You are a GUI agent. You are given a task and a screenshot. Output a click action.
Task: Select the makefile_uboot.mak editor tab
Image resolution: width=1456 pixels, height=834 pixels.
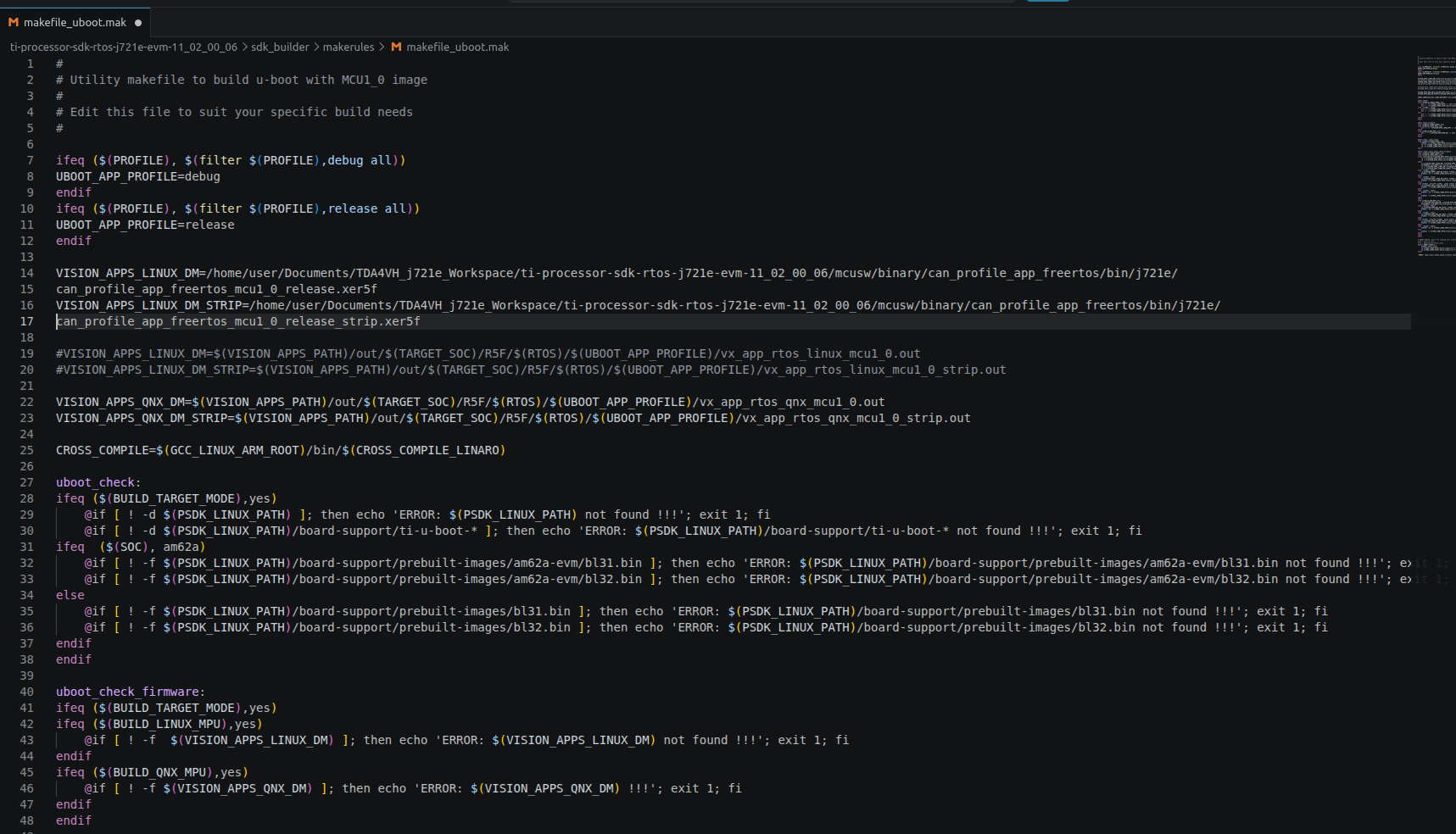pos(75,23)
